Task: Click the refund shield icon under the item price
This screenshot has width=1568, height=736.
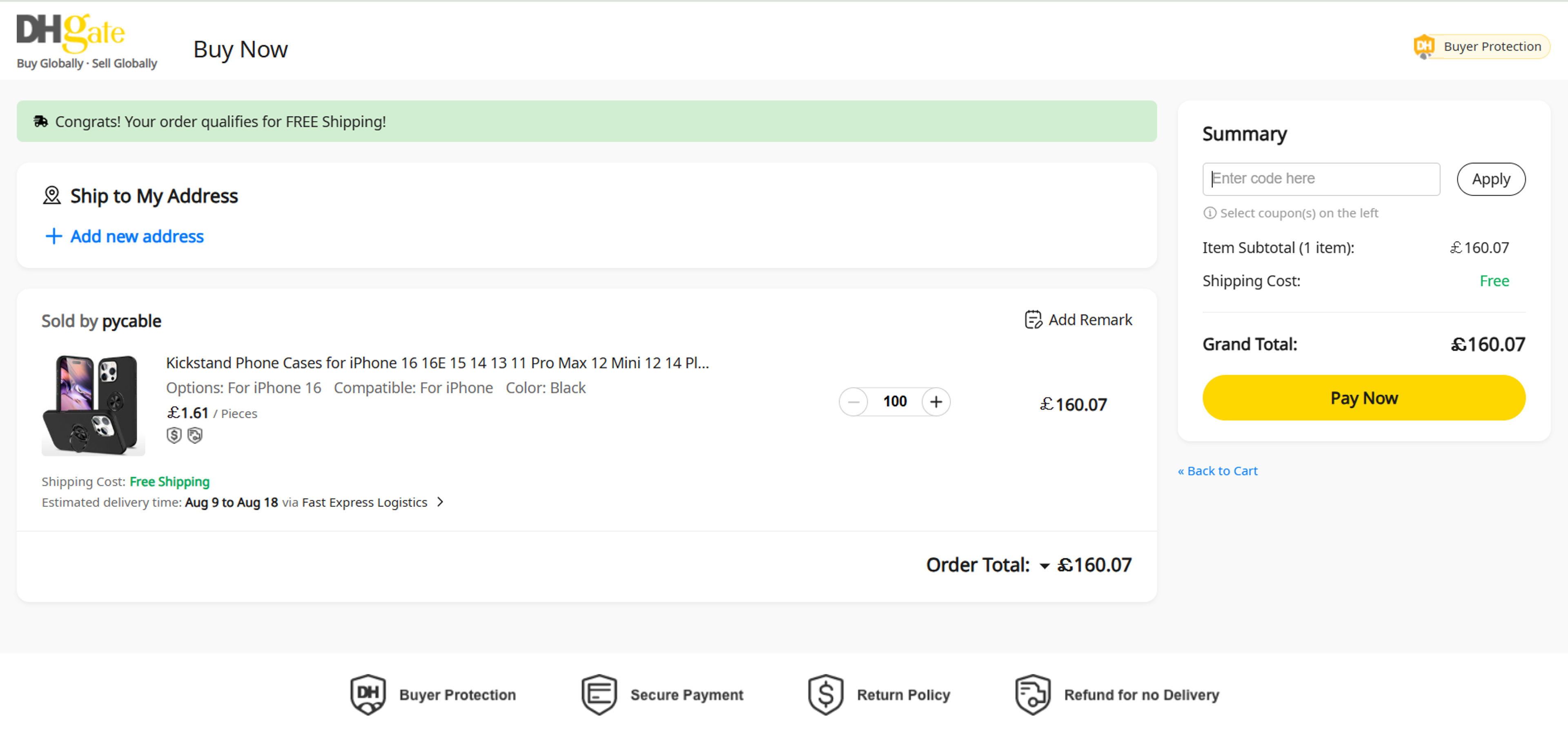Action: [195, 435]
